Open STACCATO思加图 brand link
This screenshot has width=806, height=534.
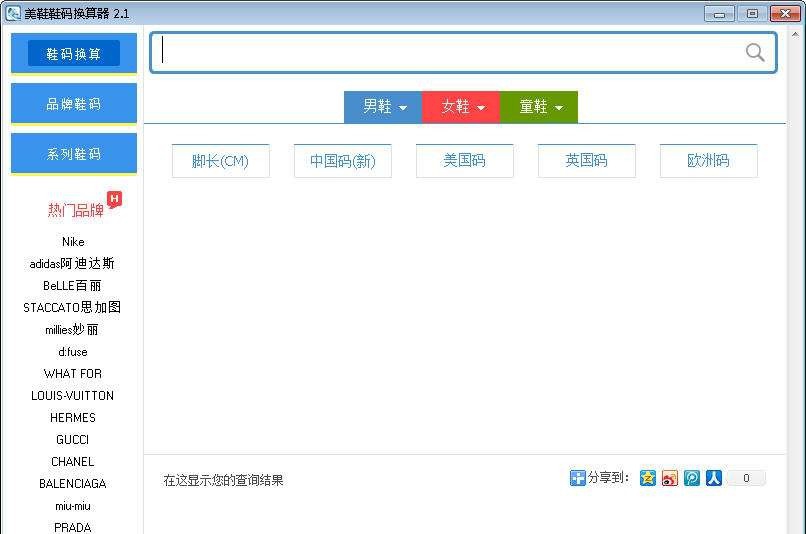[x=72, y=307]
